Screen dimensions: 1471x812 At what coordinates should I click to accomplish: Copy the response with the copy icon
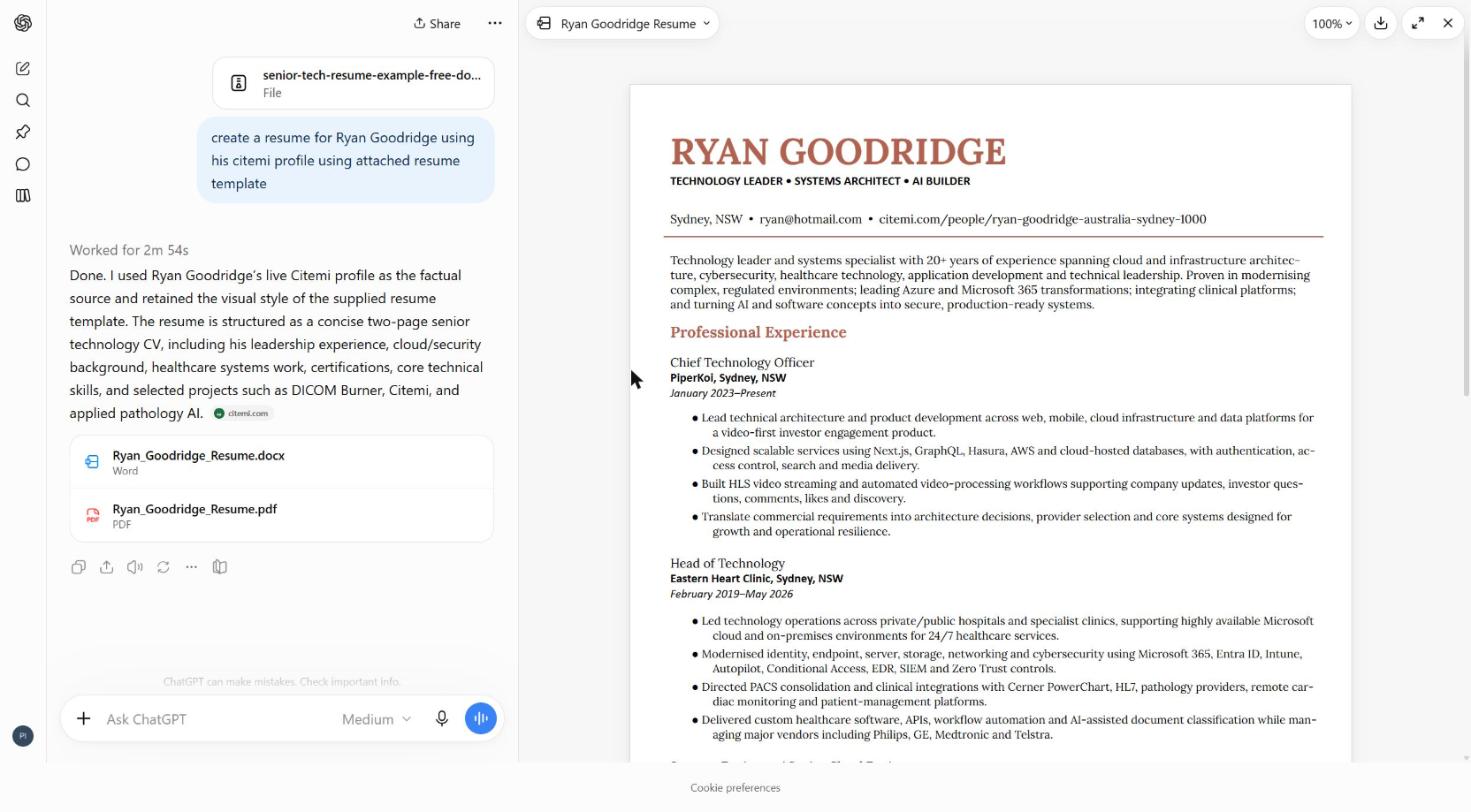point(78,567)
